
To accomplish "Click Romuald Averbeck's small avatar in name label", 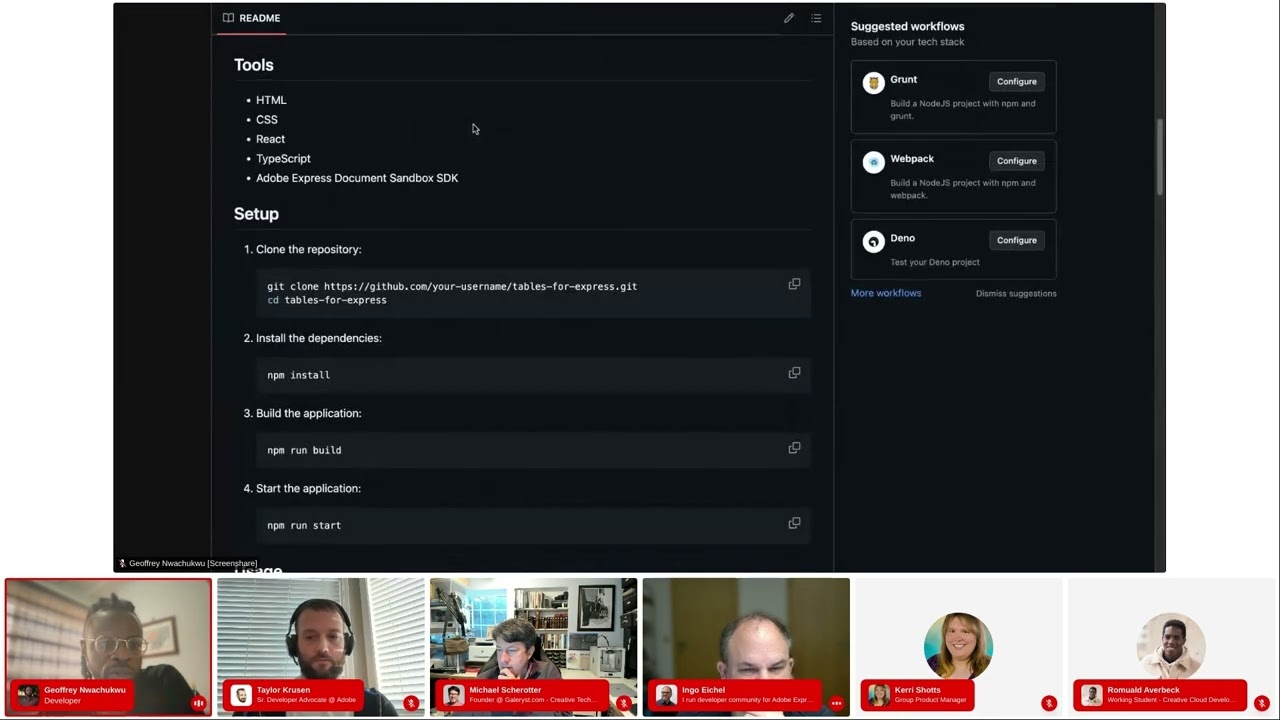I will [1092, 695].
